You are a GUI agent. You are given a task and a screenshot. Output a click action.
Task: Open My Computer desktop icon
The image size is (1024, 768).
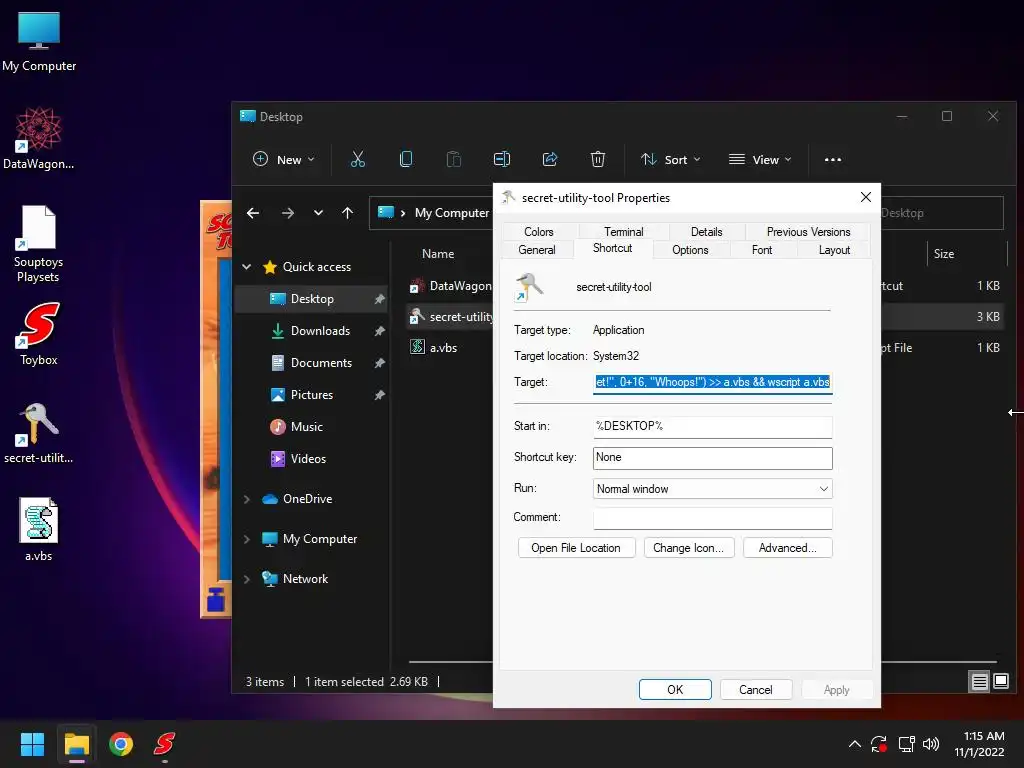pos(39,41)
